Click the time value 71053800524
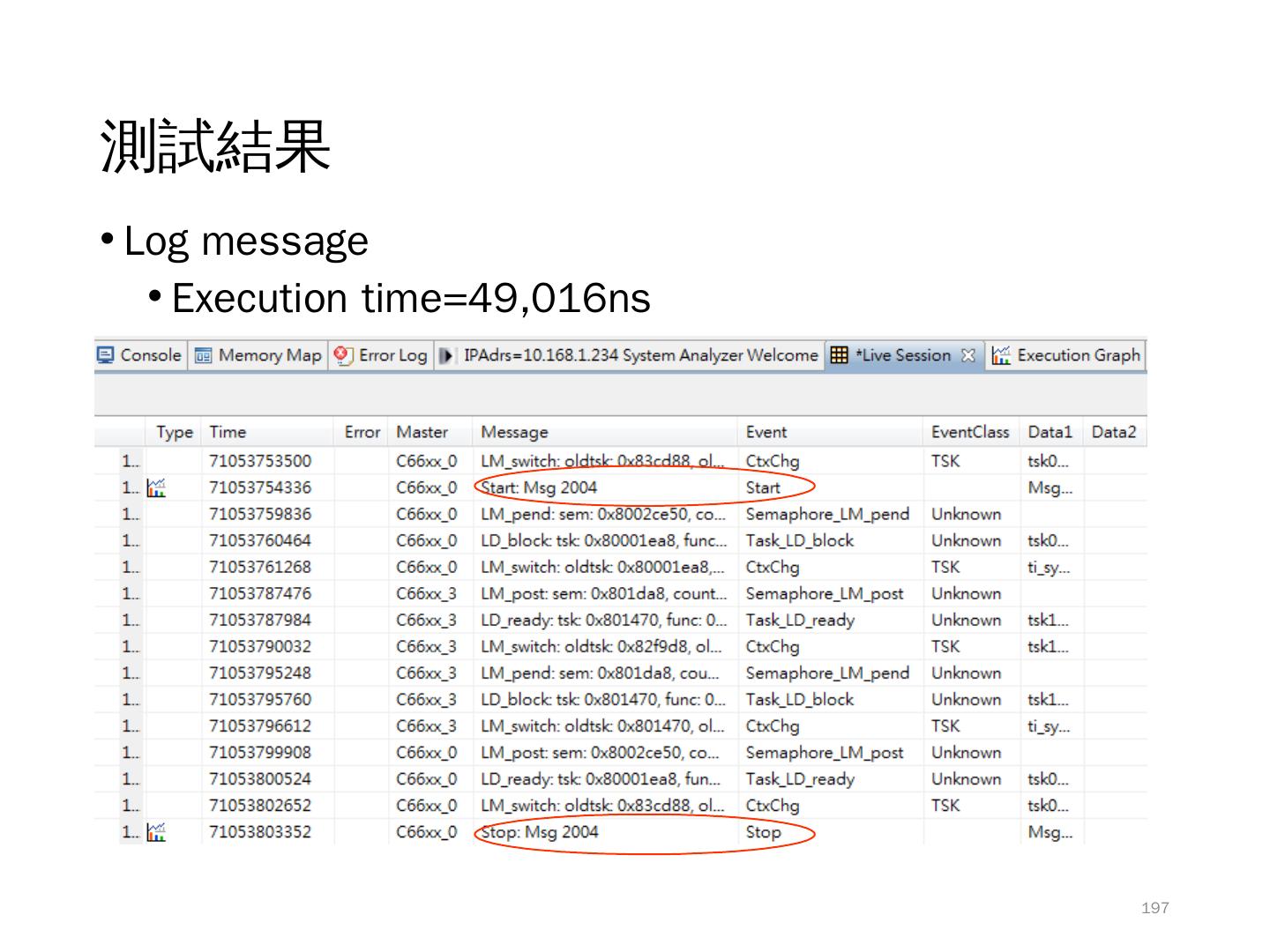Viewport: 1270px width, 952px height. tap(260, 778)
